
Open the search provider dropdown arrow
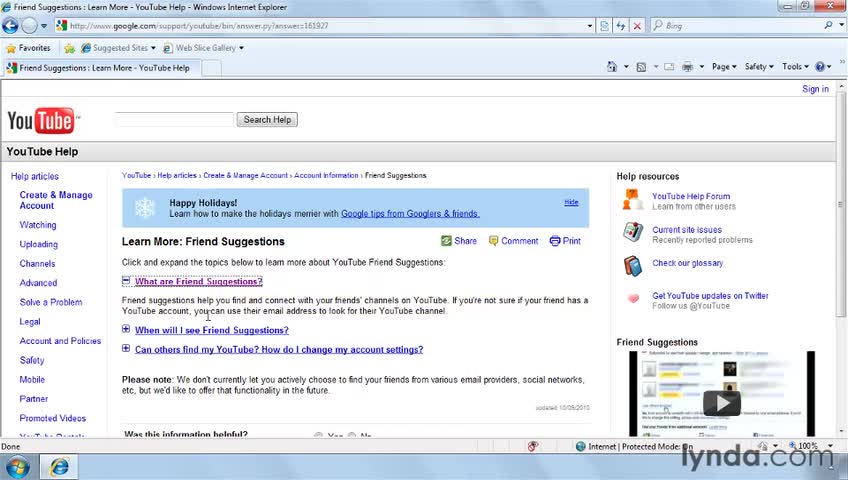coord(842,25)
